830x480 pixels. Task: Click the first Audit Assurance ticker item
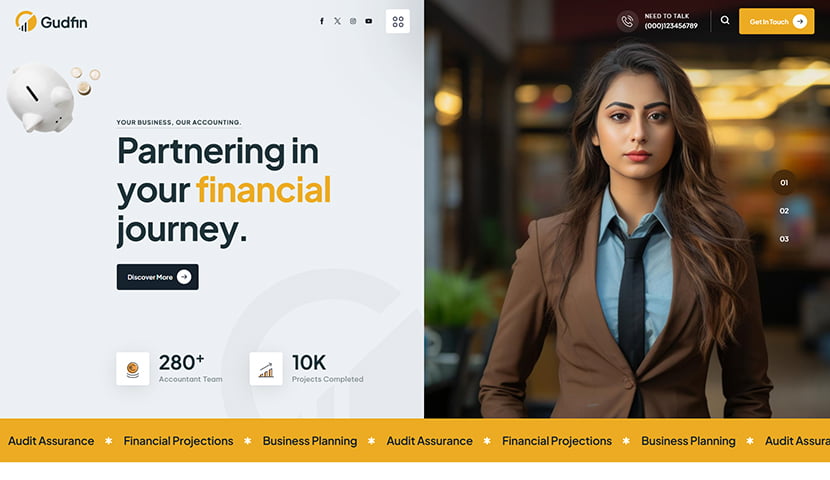pos(51,441)
